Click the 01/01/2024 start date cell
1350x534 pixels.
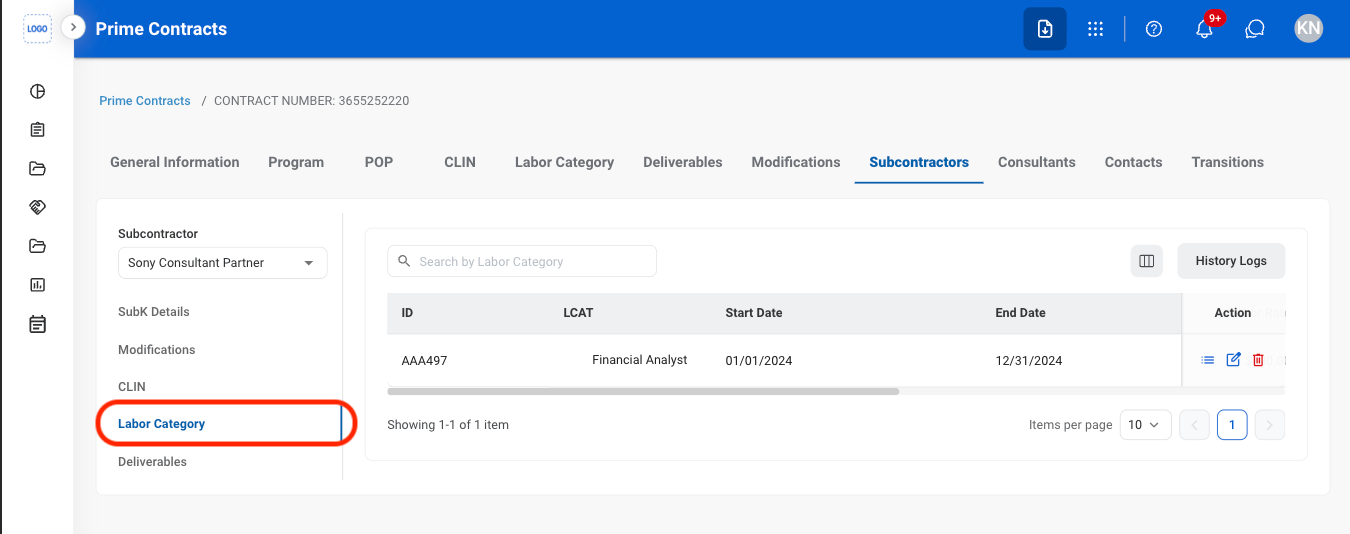coord(759,361)
